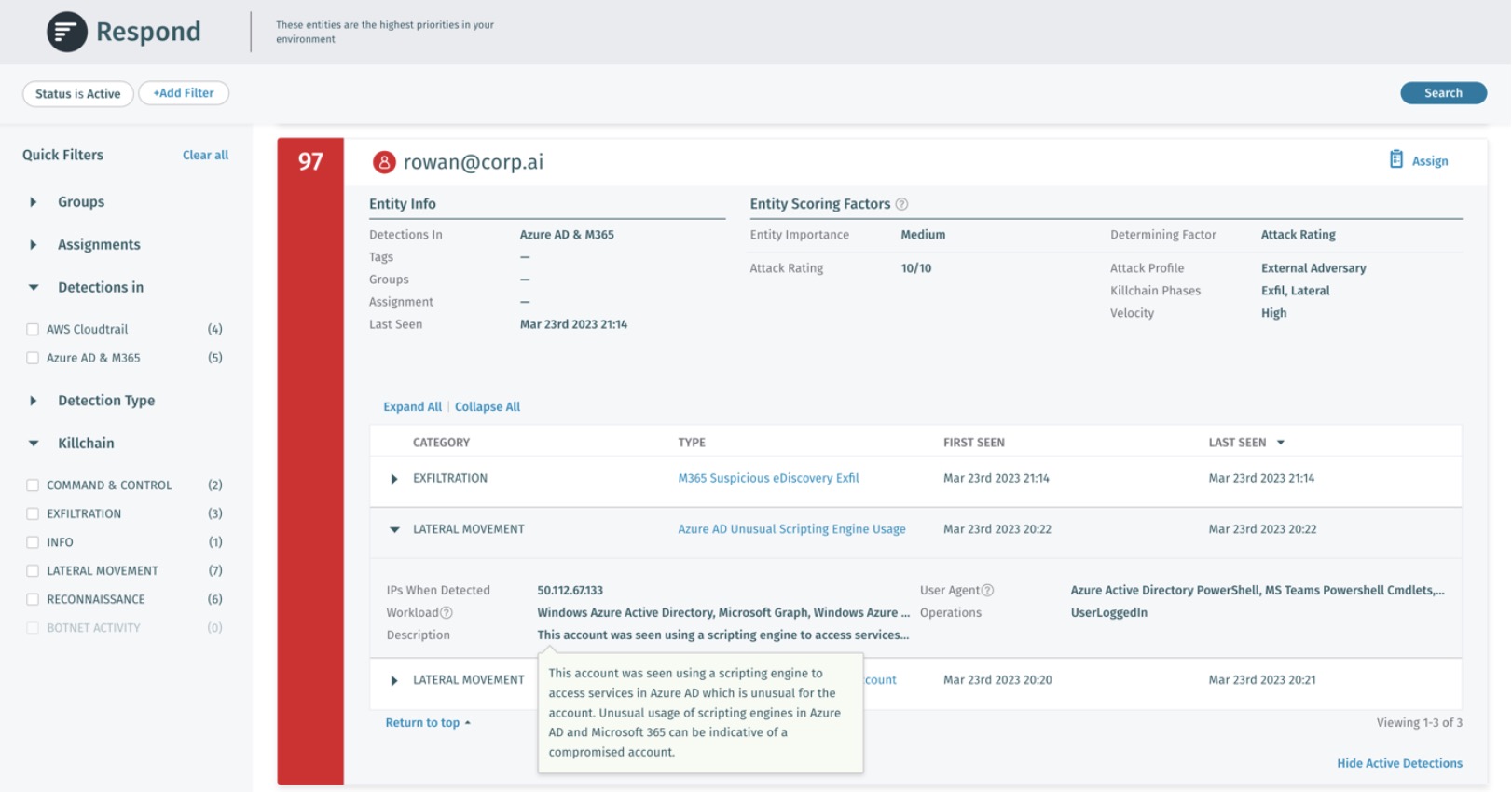1512x792 pixels.
Task: Click the truncated Description text
Action: (x=722, y=635)
